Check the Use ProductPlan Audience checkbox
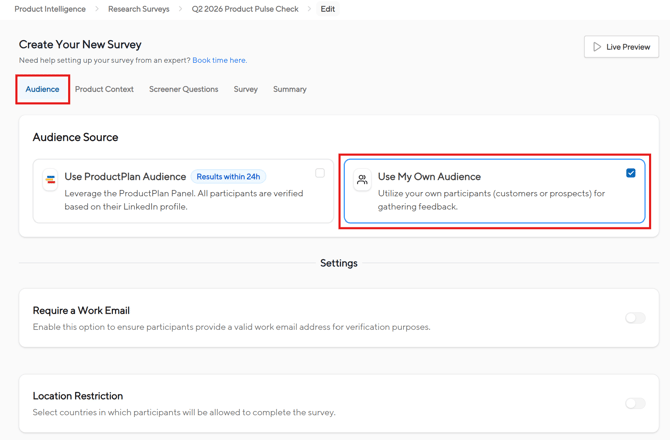670x440 pixels. coord(320,173)
